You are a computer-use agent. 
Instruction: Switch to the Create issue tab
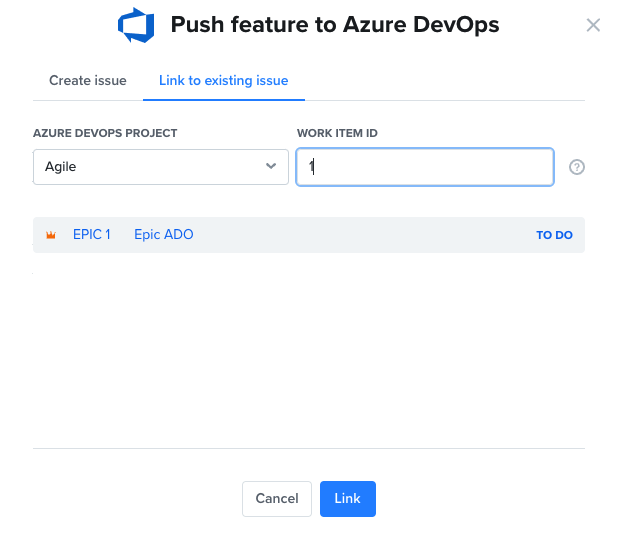[88, 80]
